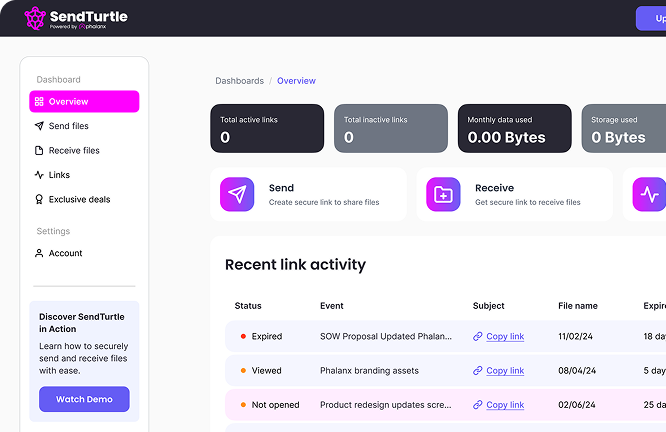Select the Links activity icon in sidebar
The height and width of the screenshot is (432, 666).
click(39, 175)
